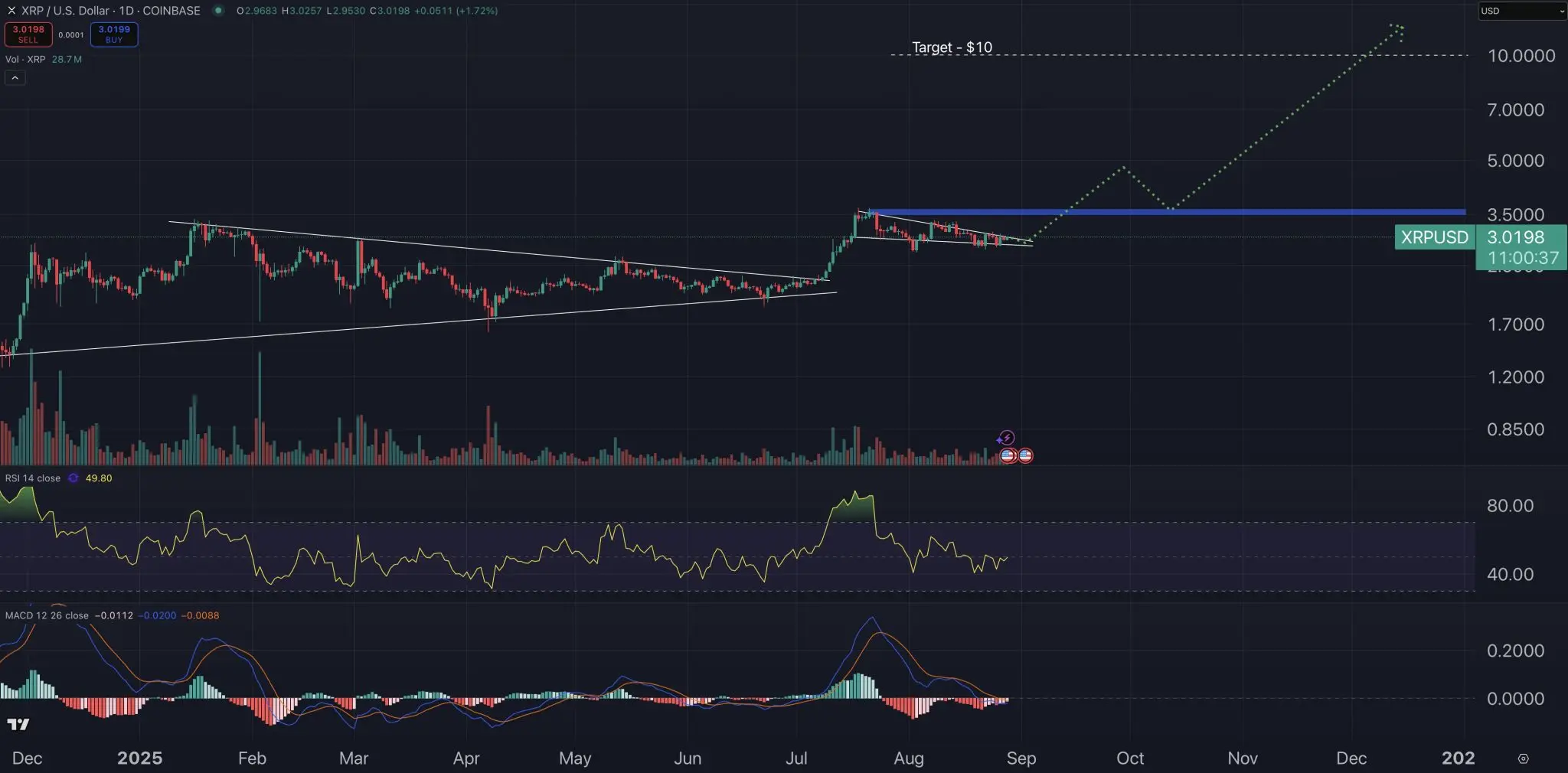Collapse the indicator legend with the chevron
This screenshot has height=773, width=1568.
click(15, 77)
